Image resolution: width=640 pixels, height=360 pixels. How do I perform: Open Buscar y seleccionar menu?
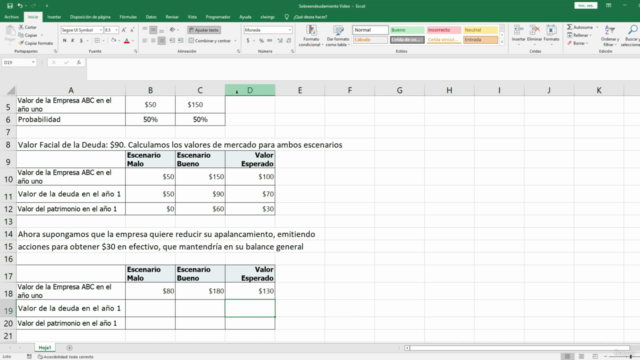(631, 36)
